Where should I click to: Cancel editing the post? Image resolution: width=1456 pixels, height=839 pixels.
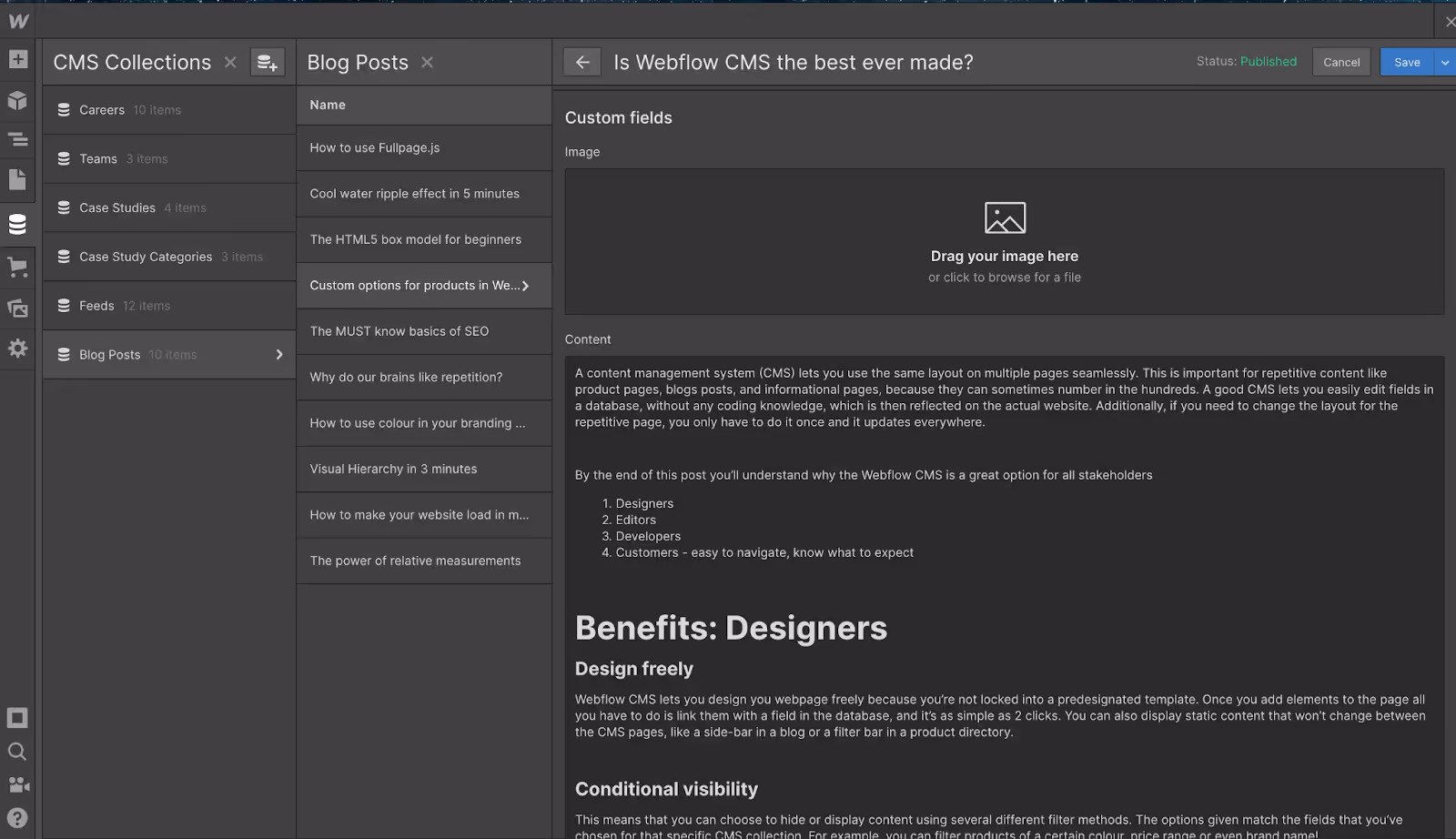click(1341, 62)
